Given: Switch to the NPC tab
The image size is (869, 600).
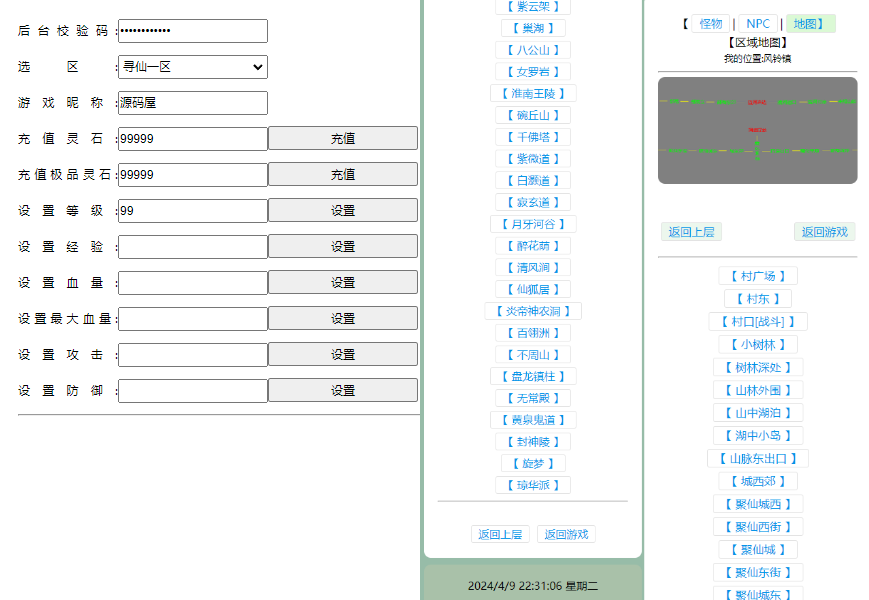Looking at the screenshot, I should pos(758,24).
